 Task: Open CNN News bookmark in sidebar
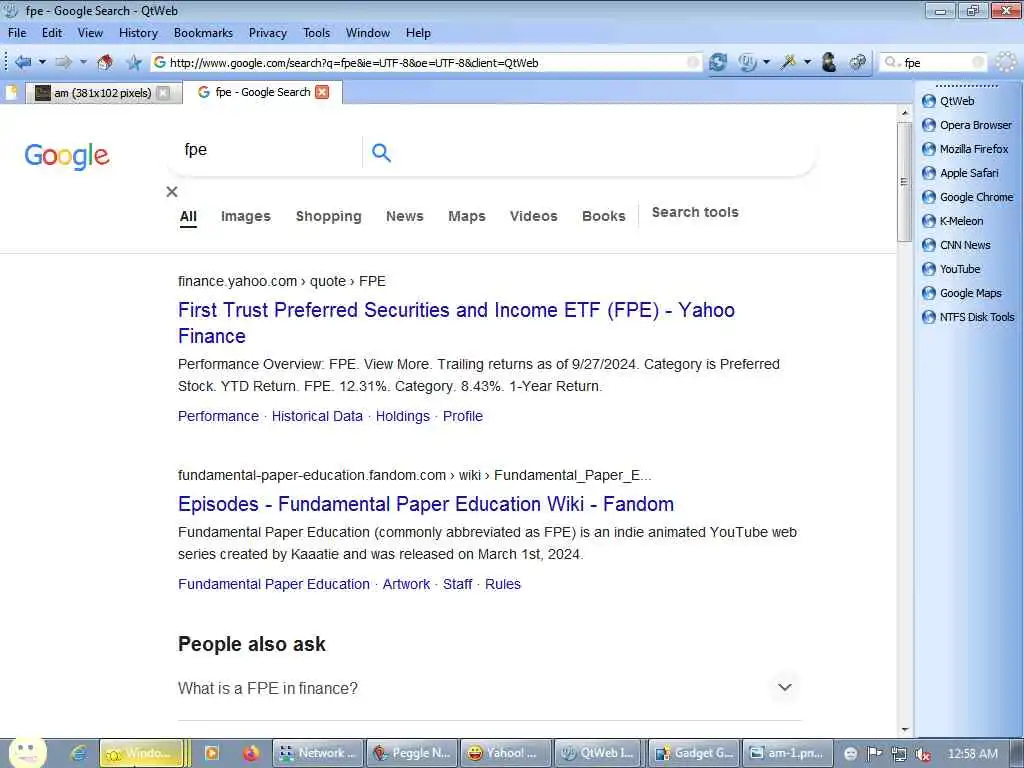click(x=956, y=245)
